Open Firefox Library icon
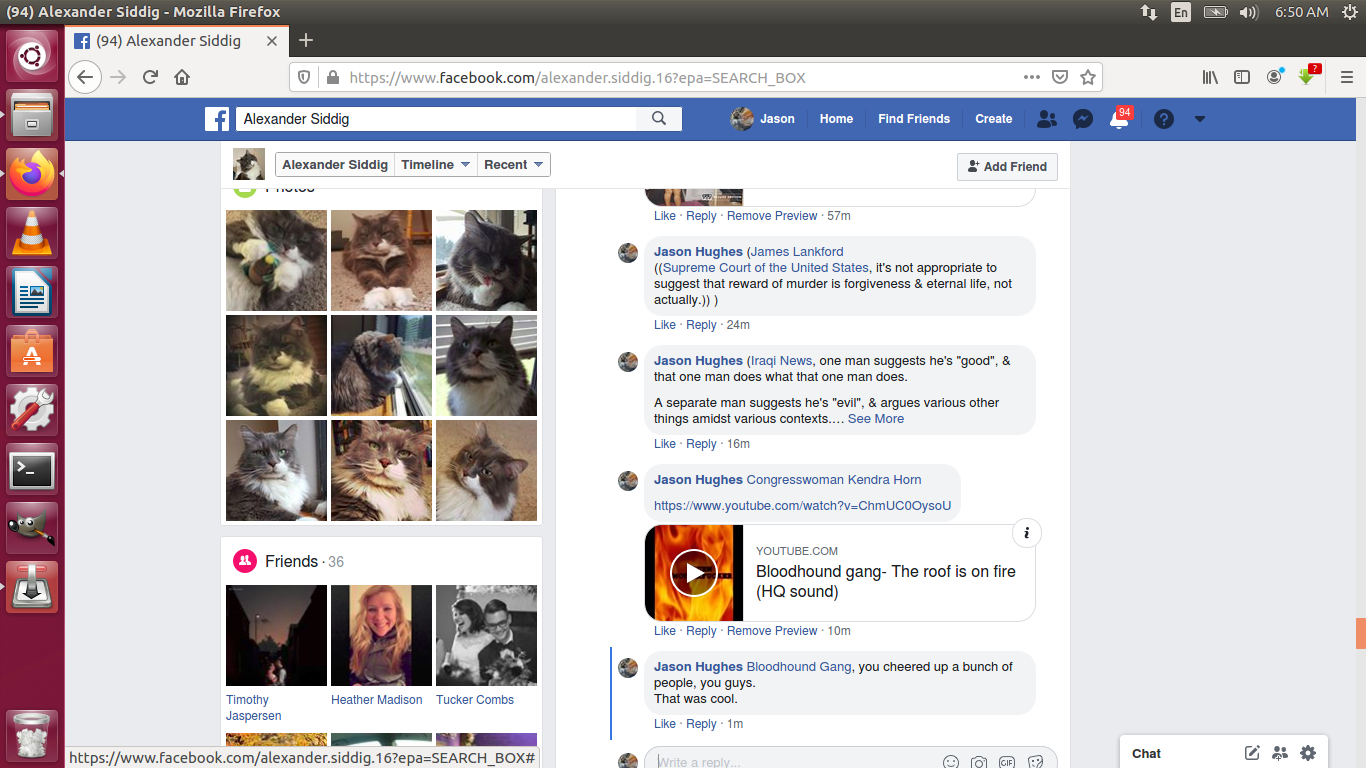1366x768 pixels. pyautogui.click(x=1210, y=77)
